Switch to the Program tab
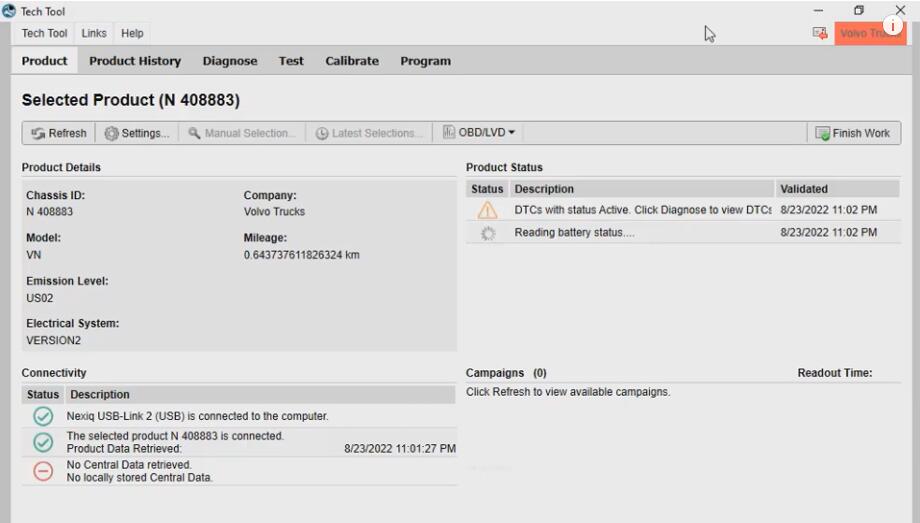 (425, 61)
